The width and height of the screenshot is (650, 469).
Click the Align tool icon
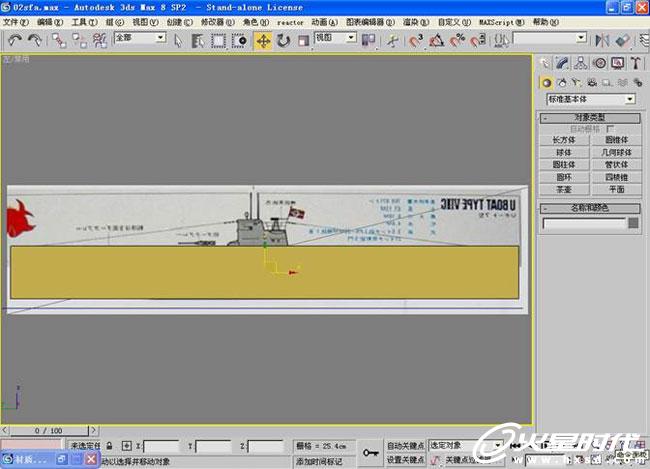(x=623, y=41)
